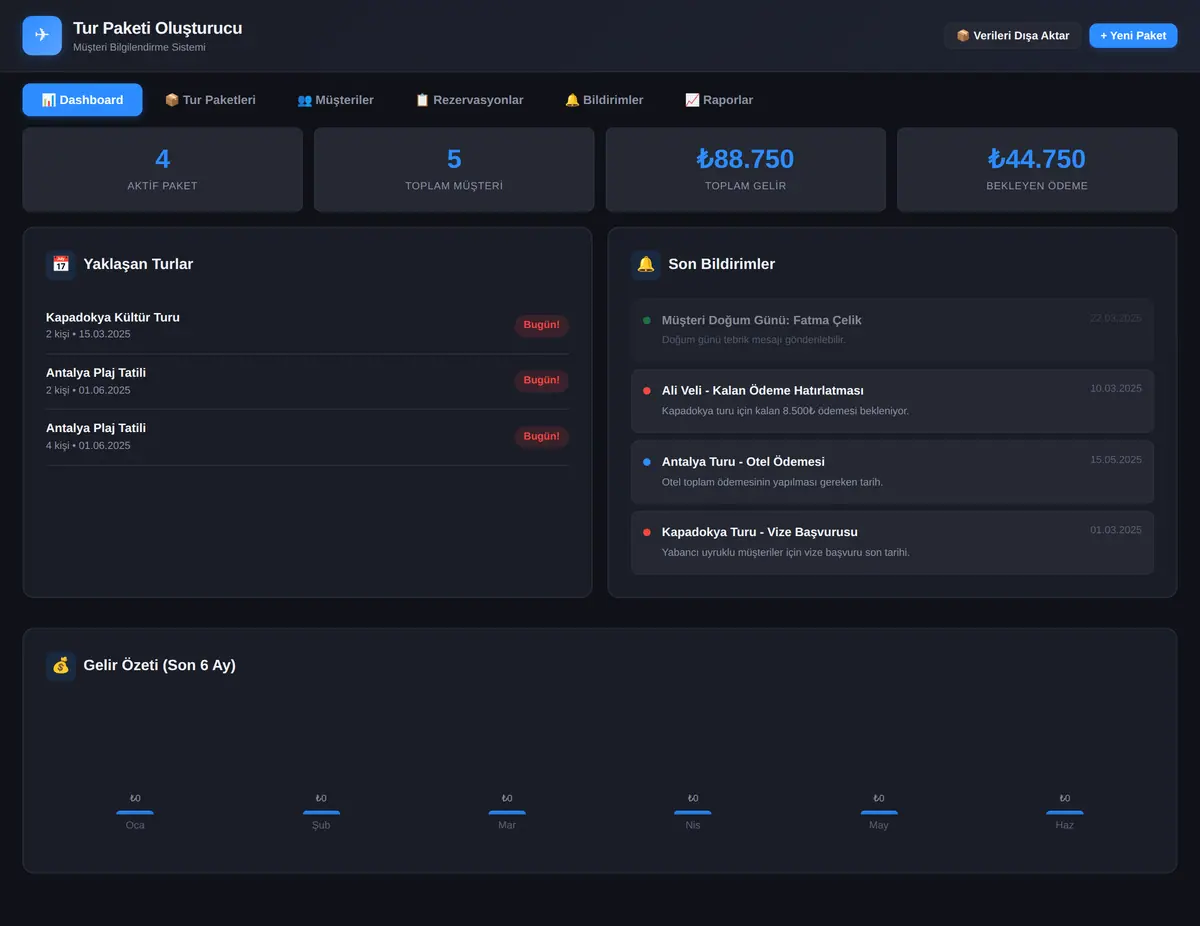The width and height of the screenshot is (1200, 926).
Task: Click the Bugün! badge on the 4 kişi tour
Action: tap(541, 437)
